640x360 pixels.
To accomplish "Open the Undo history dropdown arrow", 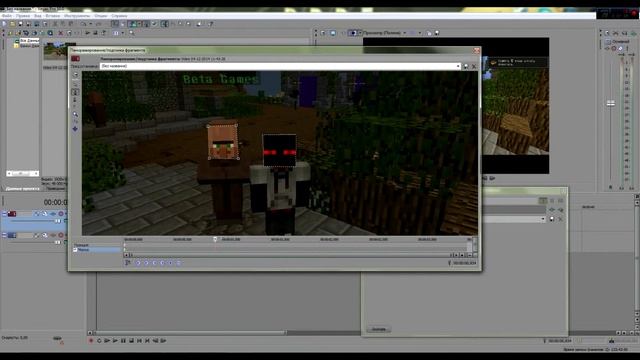I will click(x=90, y=24).
